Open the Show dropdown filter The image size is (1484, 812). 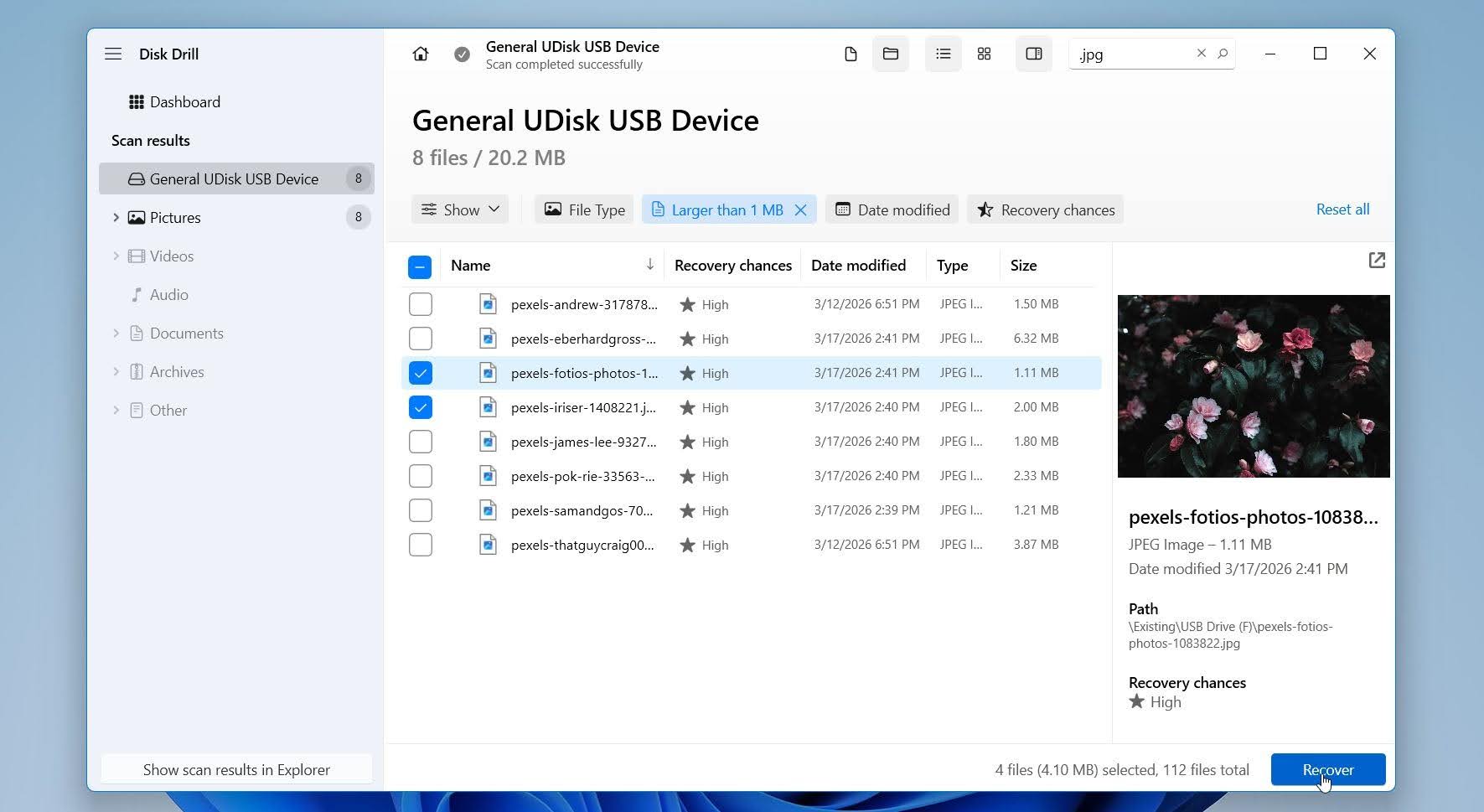pyautogui.click(x=460, y=209)
